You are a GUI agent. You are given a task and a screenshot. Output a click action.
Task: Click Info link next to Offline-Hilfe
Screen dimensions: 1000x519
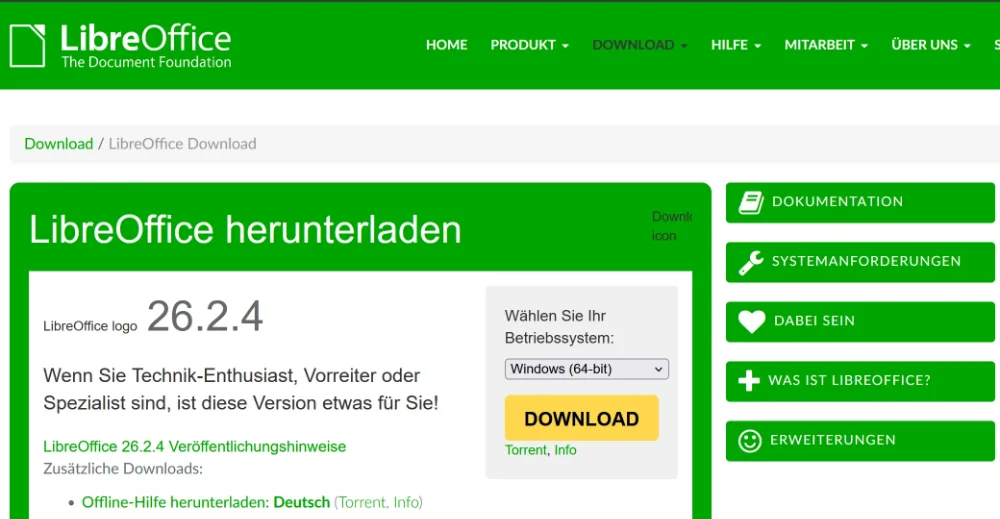click(x=406, y=502)
